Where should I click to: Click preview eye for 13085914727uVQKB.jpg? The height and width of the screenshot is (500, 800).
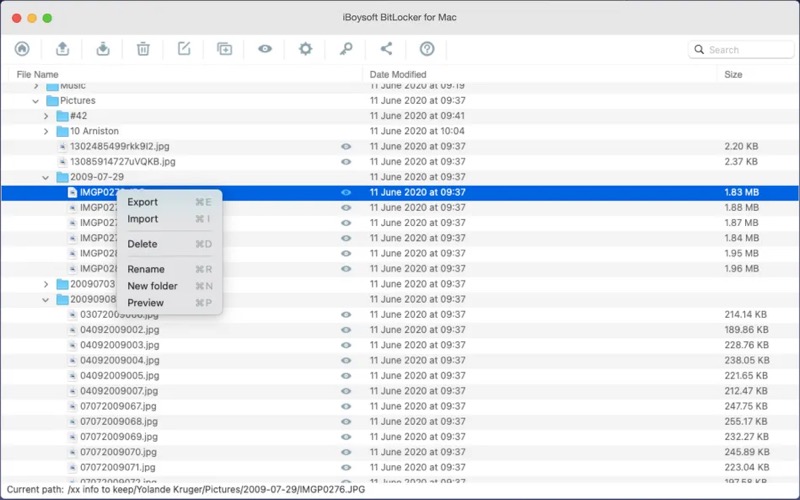click(346, 162)
